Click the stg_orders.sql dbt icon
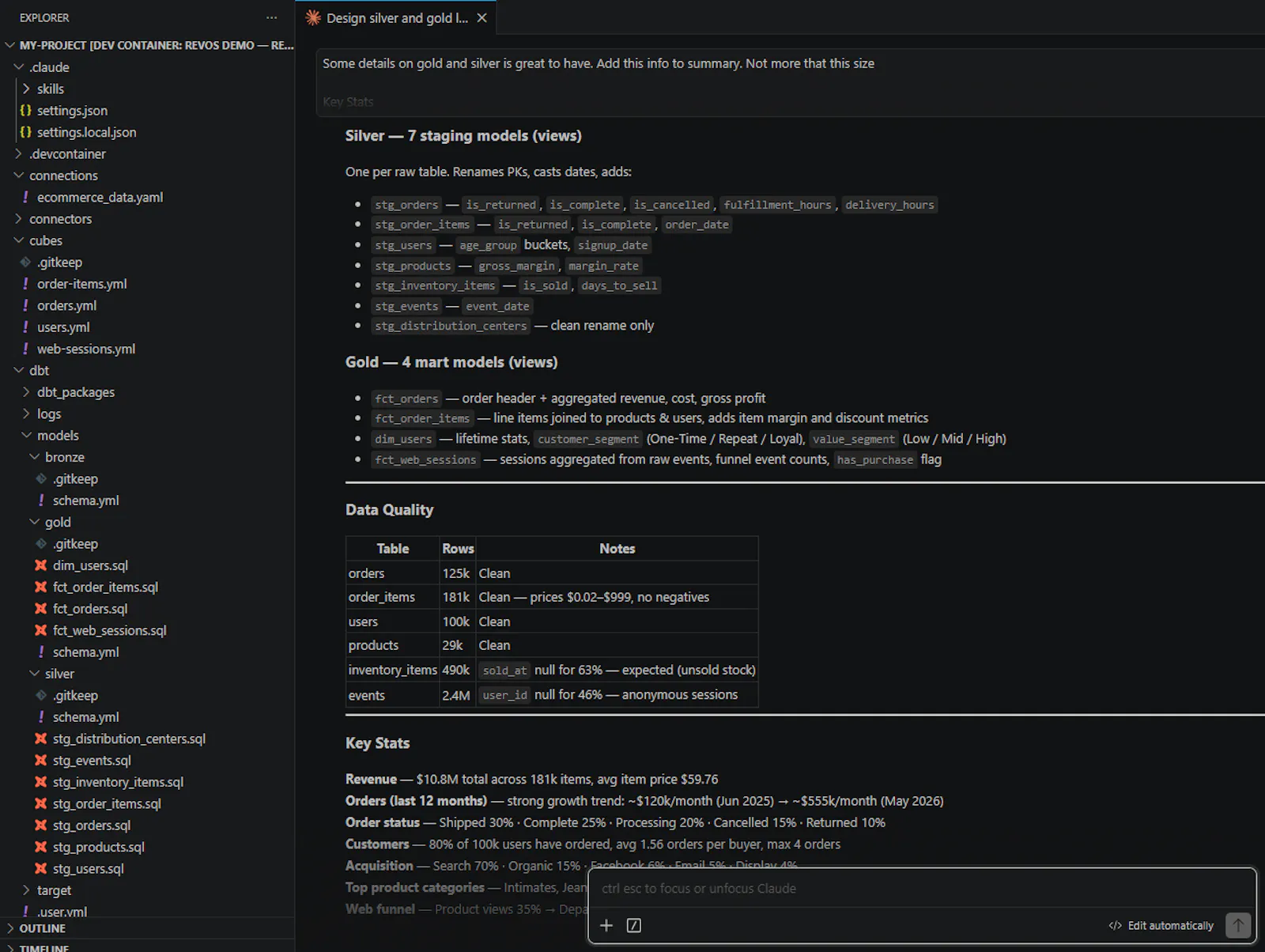 [40, 825]
